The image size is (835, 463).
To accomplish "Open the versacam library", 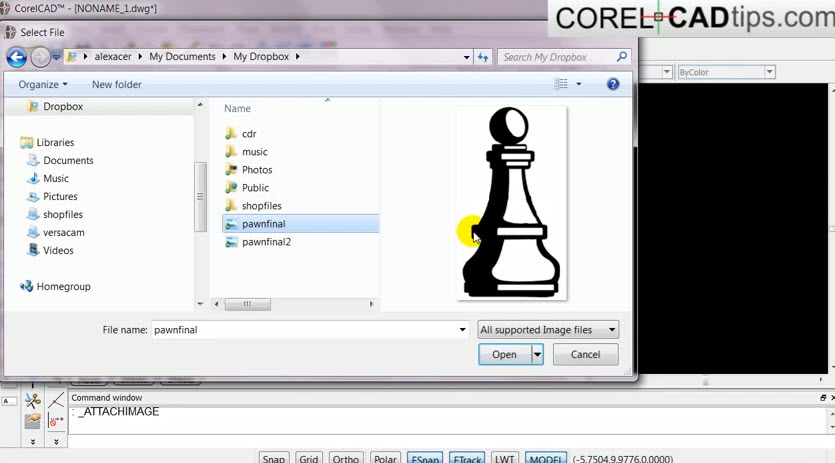I will coord(63,233).
